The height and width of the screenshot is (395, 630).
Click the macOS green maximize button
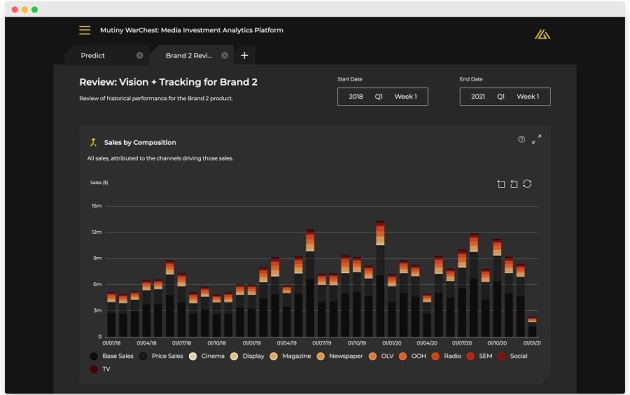pyautogui.click(x=35, y=9)
